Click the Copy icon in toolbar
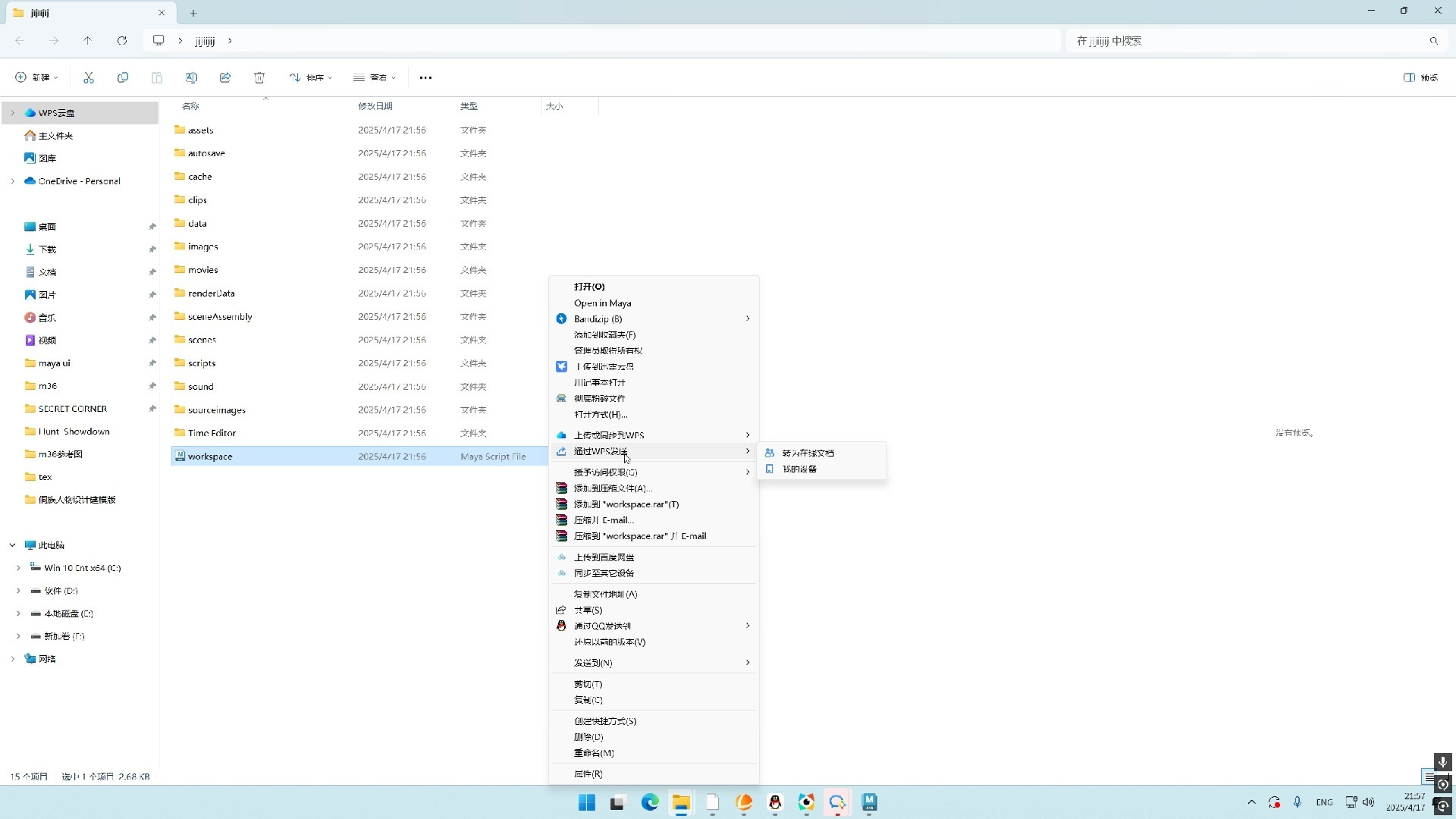The height and width of the screenshot is (819, 1456). click(123, 77)
